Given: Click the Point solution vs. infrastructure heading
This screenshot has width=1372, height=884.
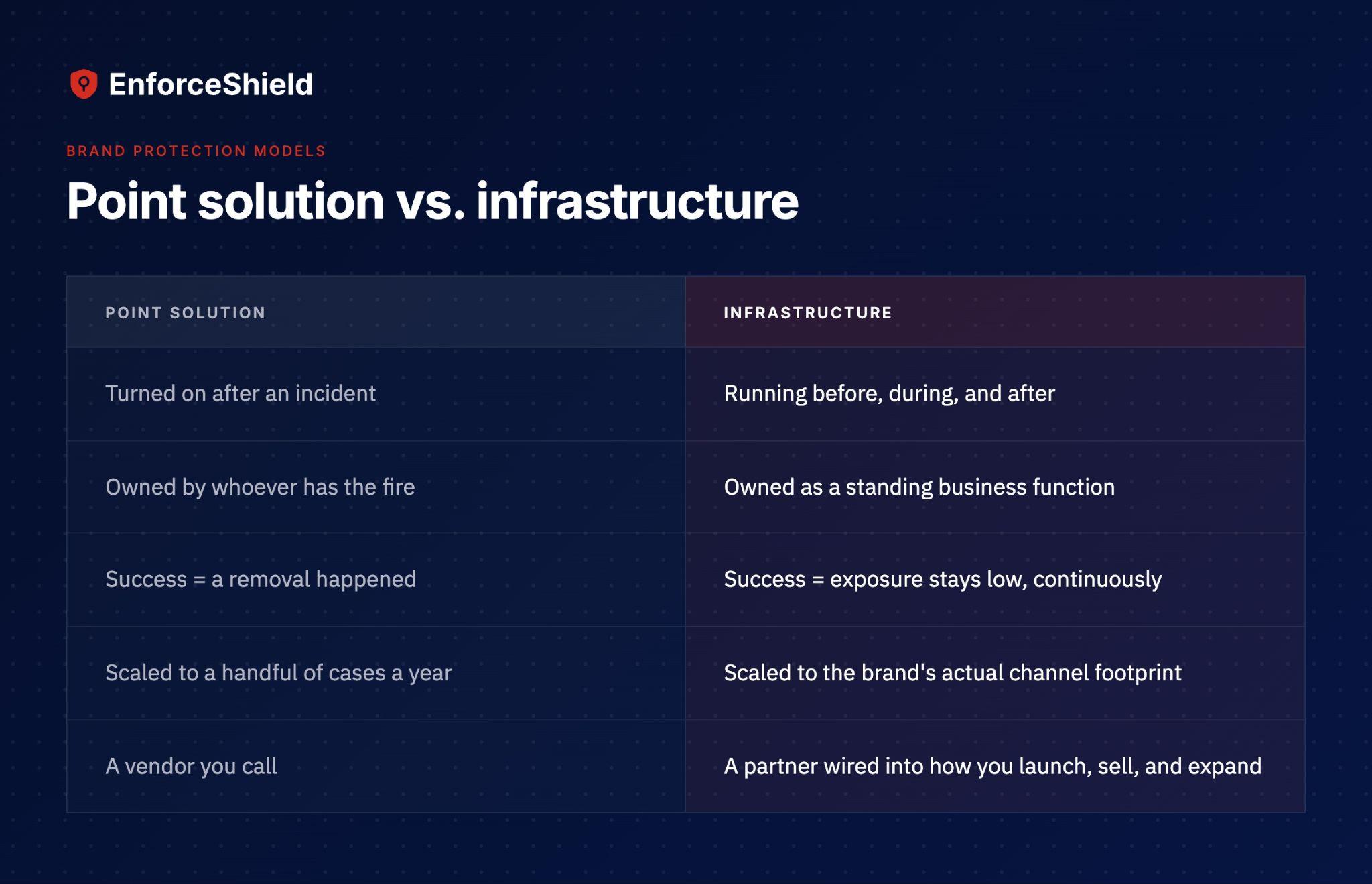Looking at the screenshot, I should click(432, 200).
